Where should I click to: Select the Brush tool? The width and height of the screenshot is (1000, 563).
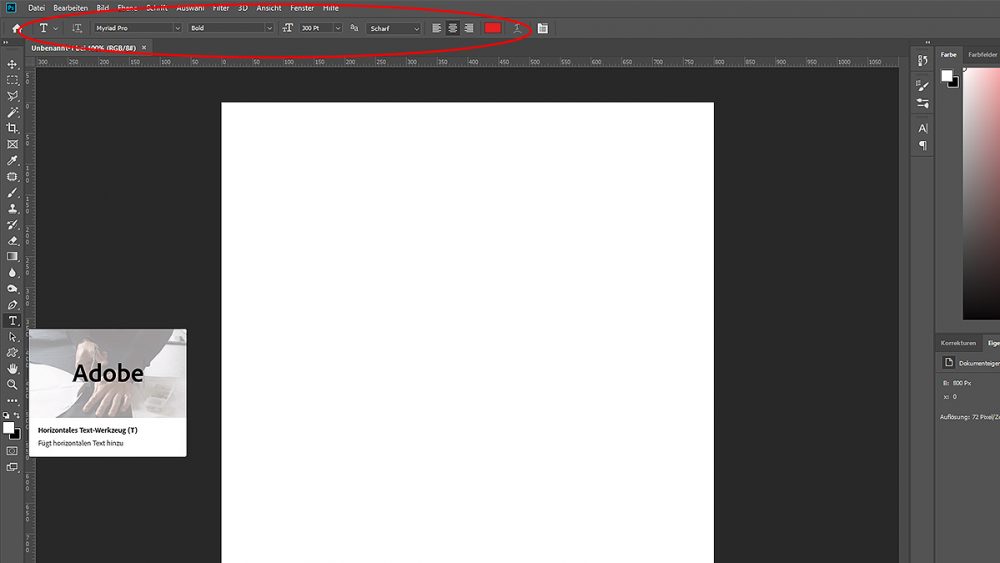(x=12, y=193)
